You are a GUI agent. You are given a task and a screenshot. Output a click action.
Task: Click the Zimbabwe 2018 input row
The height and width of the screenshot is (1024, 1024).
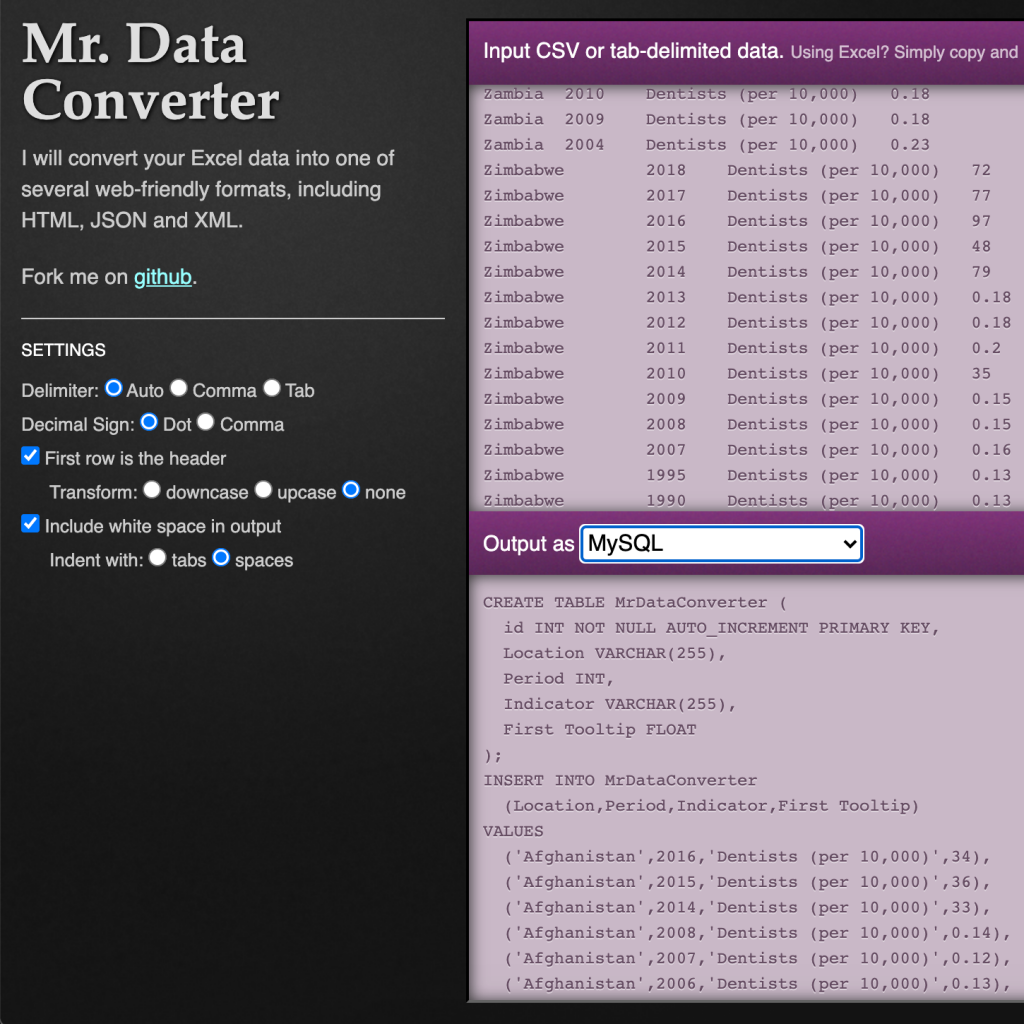[x=737, y=171]
